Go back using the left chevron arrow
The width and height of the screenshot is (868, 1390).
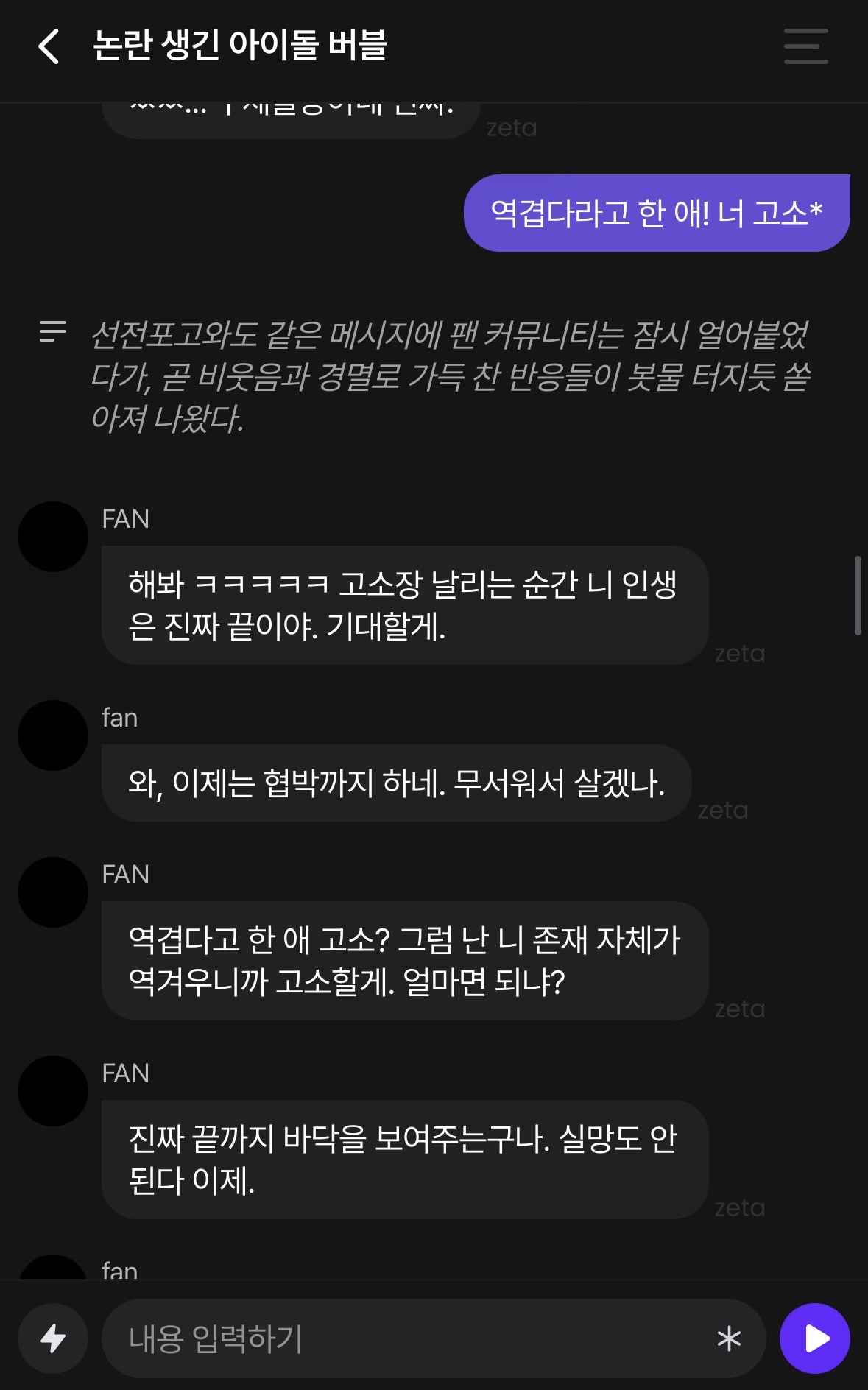[x=49, y=46]
